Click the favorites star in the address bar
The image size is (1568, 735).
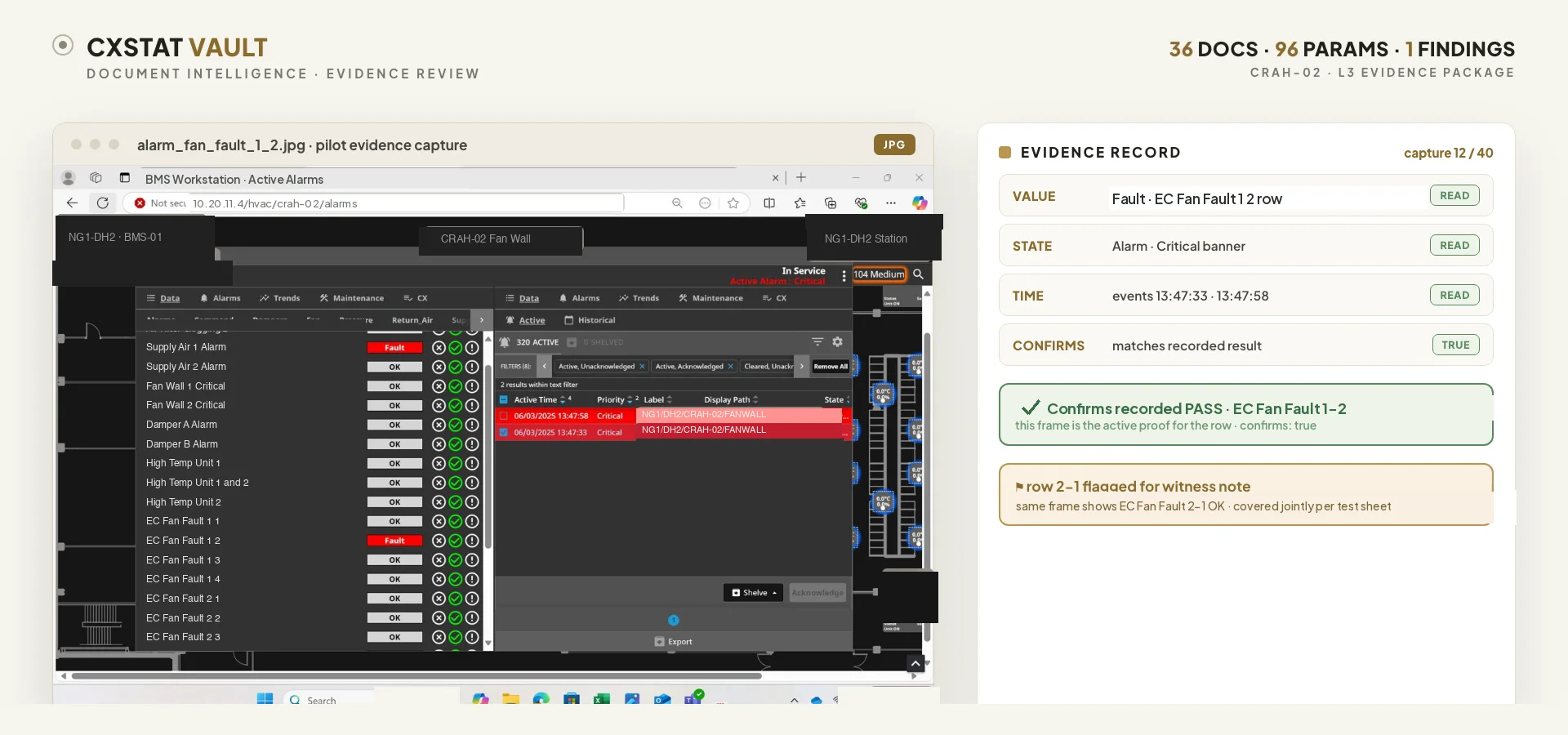[x=733, y=203]
